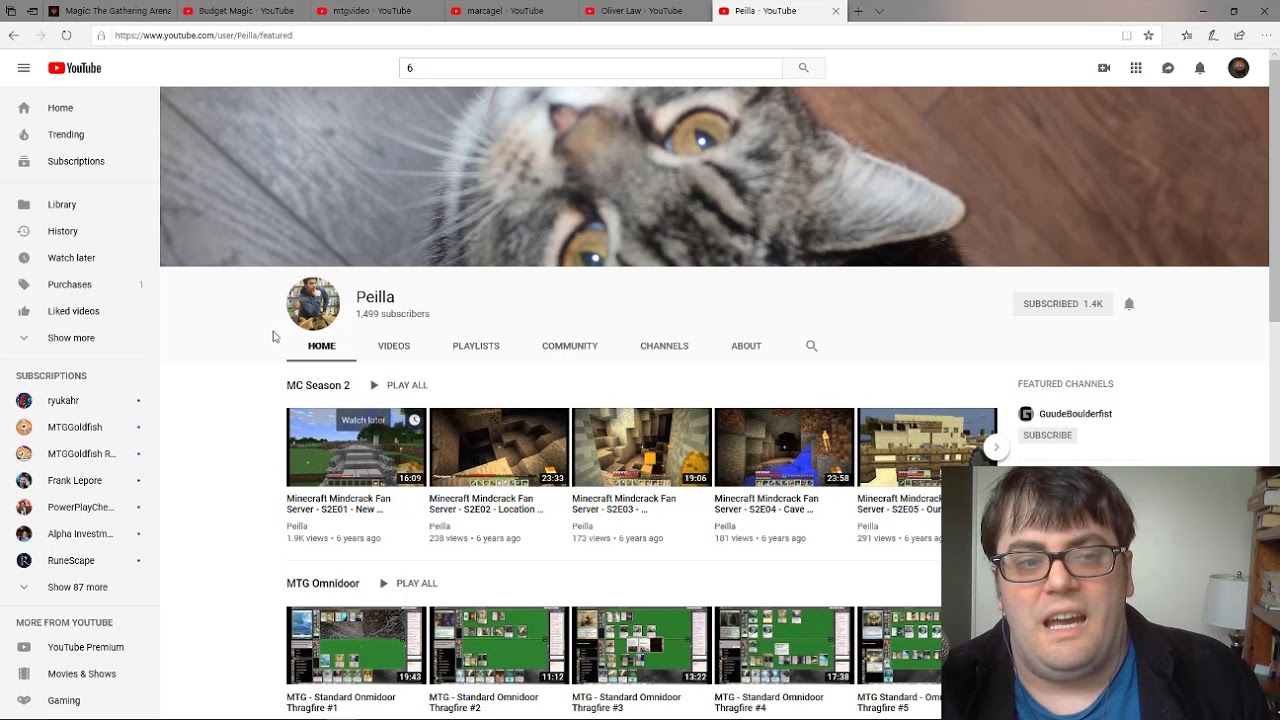Refresh the page in browser

click(x=66, y=35)
